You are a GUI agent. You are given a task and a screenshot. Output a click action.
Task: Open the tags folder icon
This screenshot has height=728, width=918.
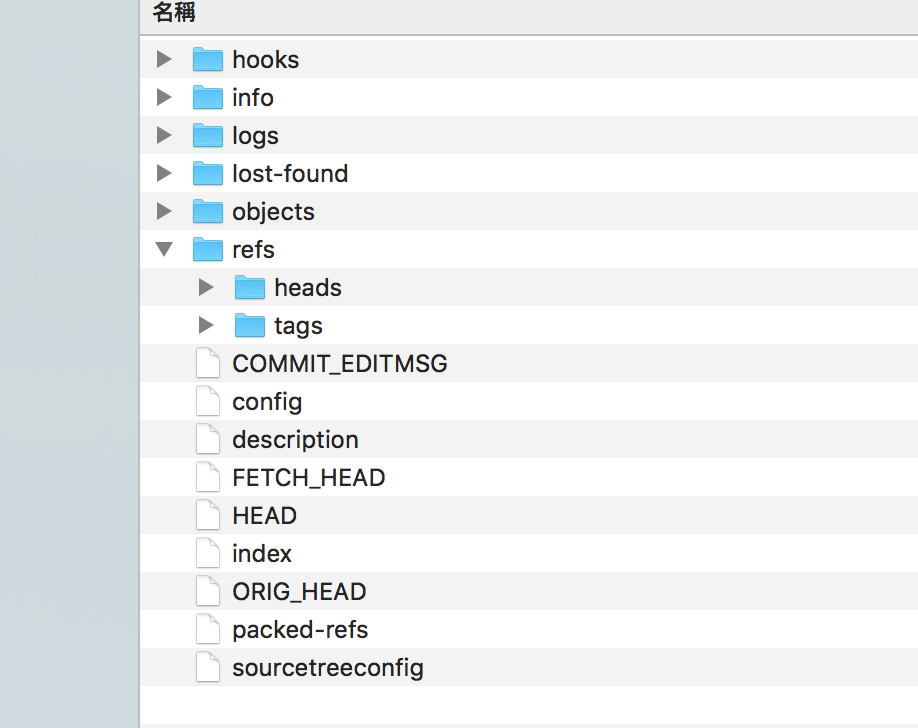coord(250,325)
